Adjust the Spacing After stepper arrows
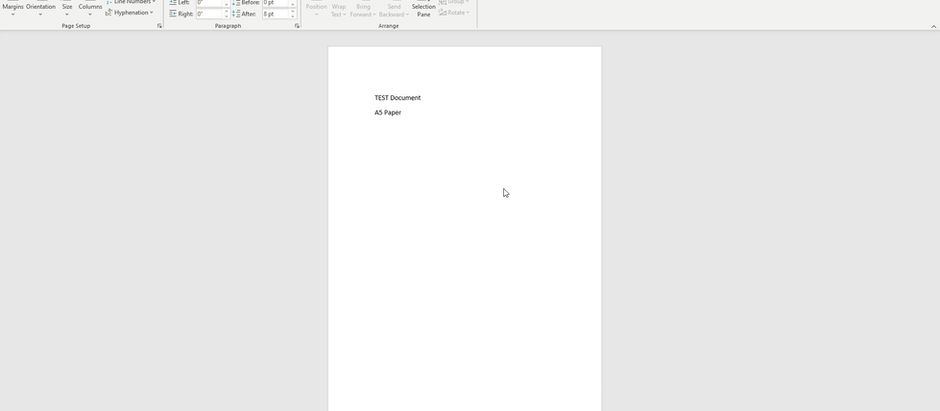The image size is (940, 411). click(x=293, y=13)
